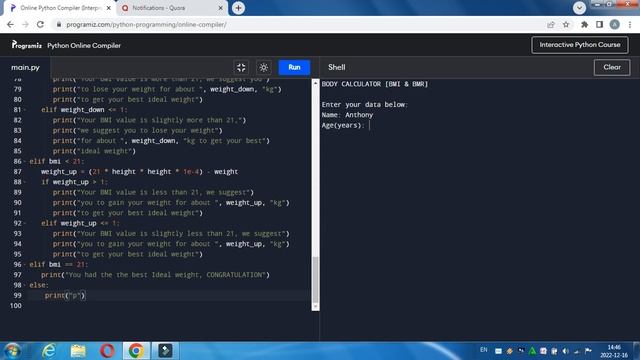Image resolution: width=640 pixels, height=360 pixels.
Task: Click the Chrome taskbar icon
Action: coord(136,351)
